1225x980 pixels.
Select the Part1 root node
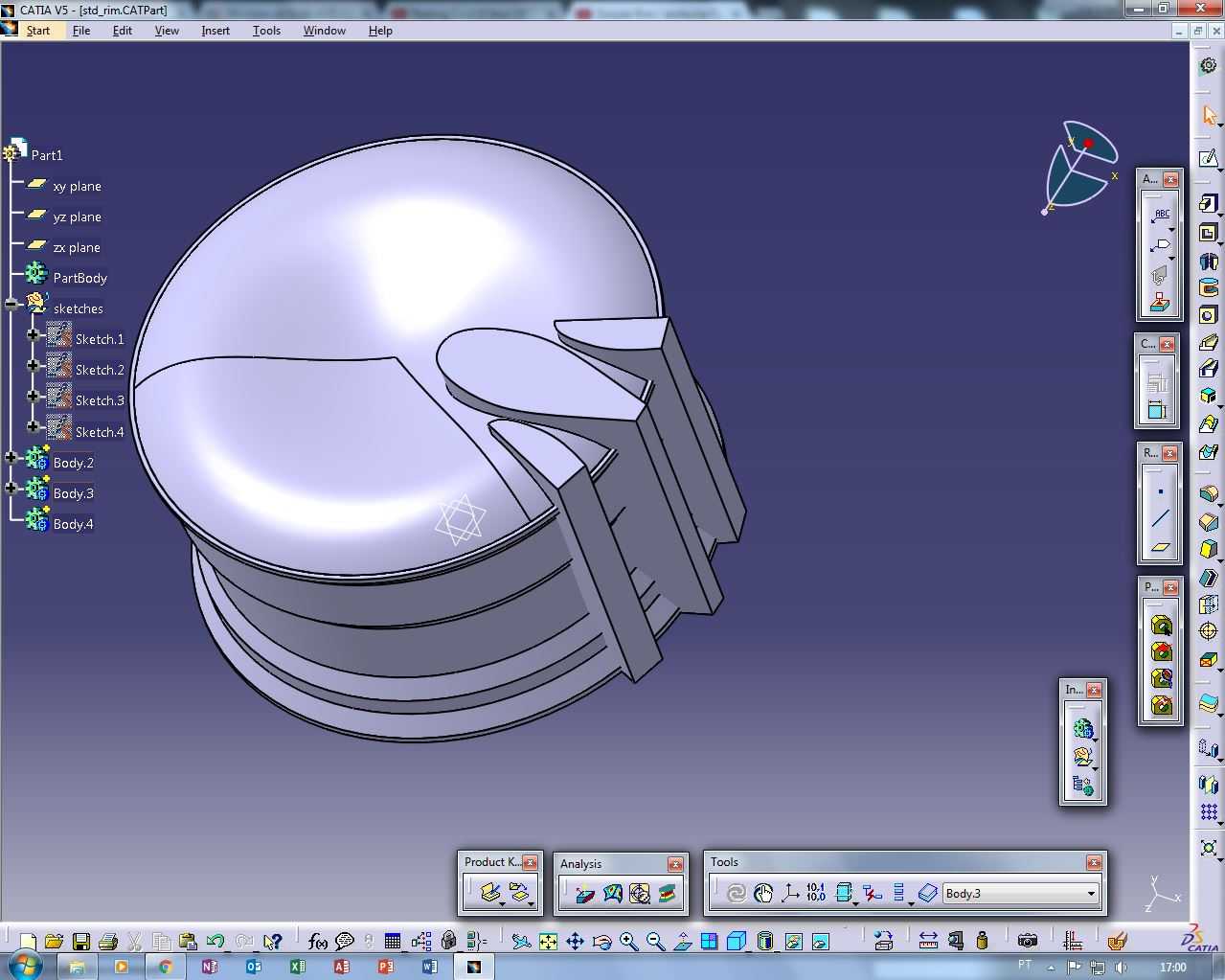[47, 155]
